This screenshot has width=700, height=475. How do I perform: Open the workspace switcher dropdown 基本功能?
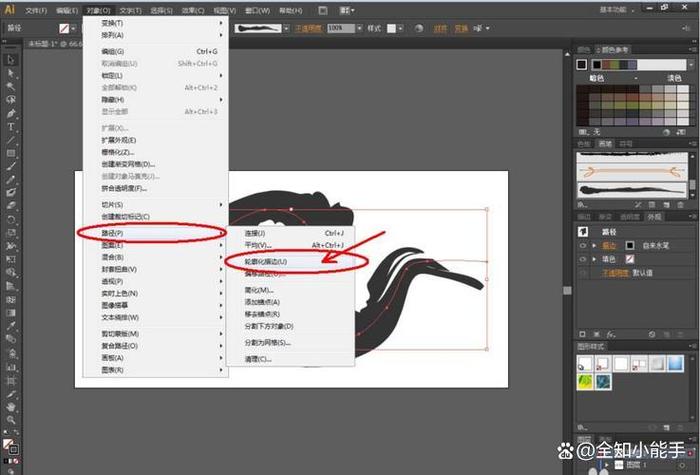616,9
